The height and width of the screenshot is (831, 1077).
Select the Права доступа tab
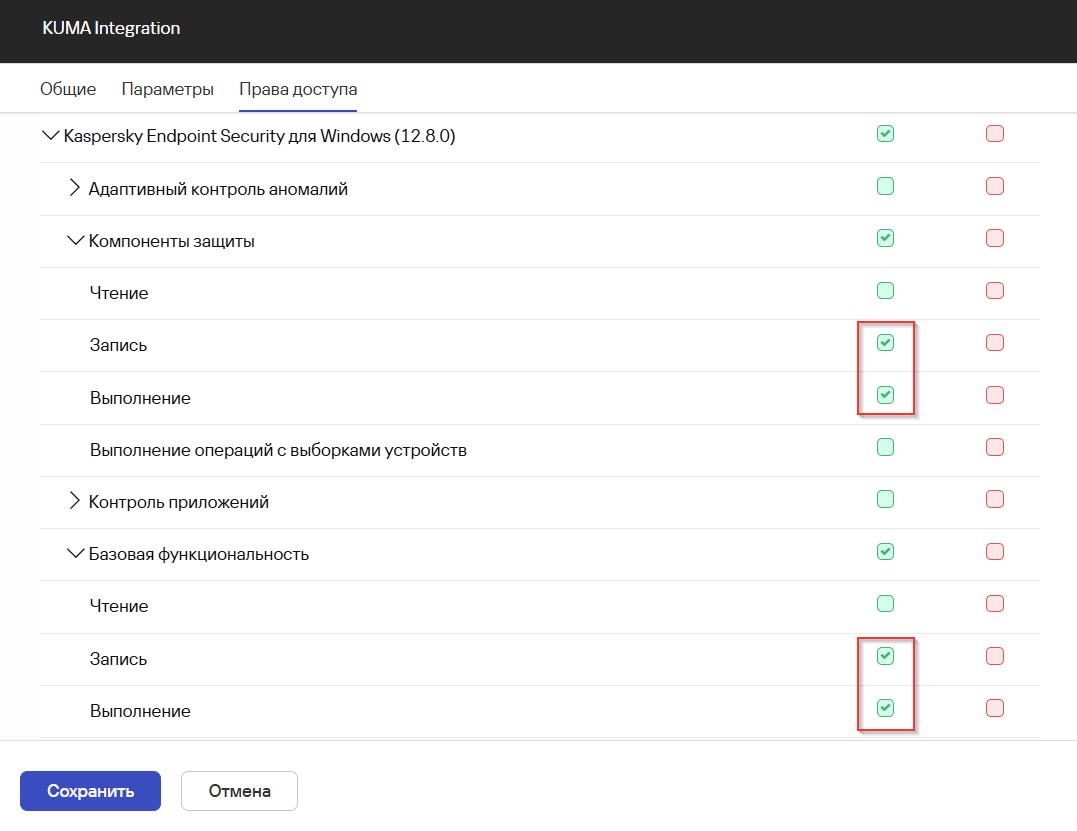(298, 89)
